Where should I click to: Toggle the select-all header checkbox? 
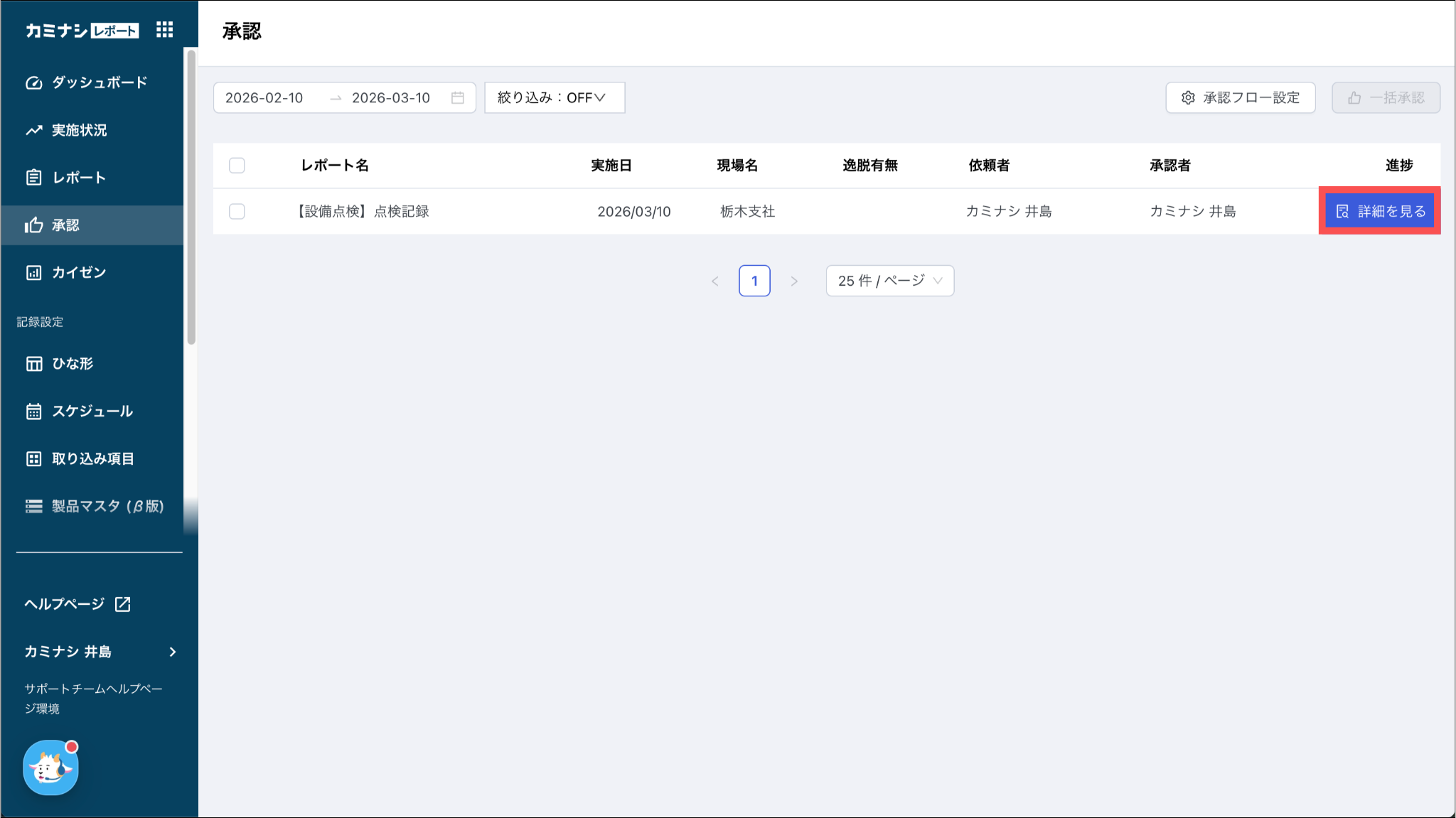click(x=237, y=166)
